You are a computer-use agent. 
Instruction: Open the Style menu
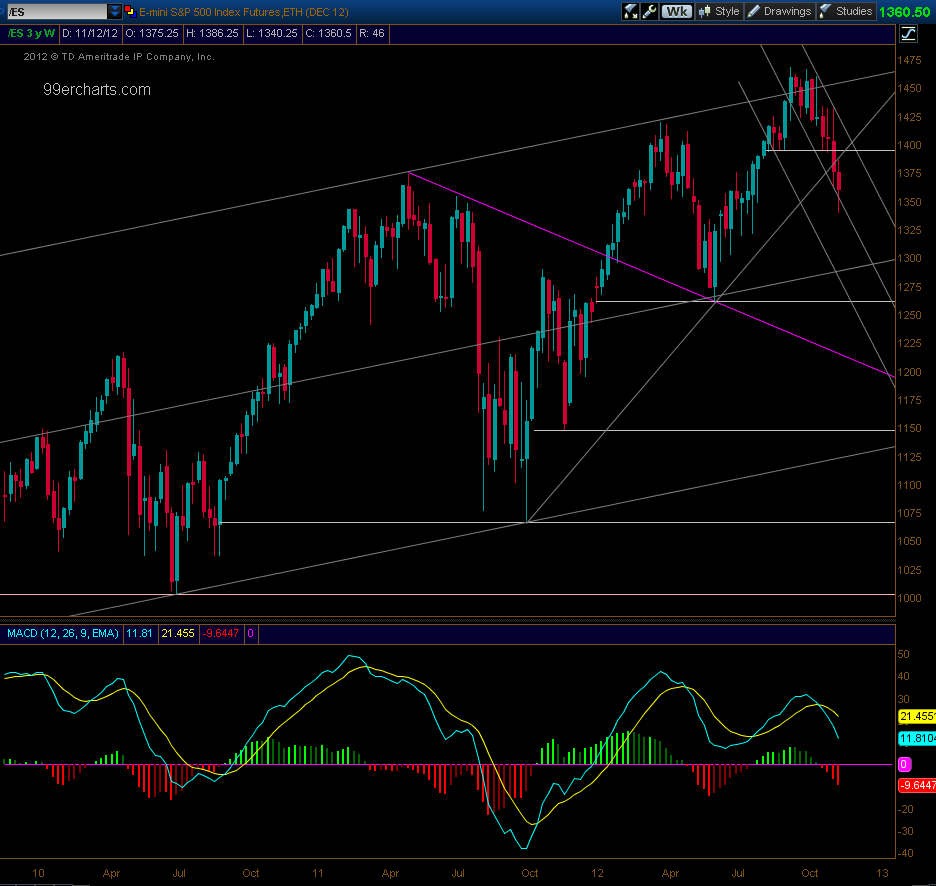(x=719, y=11)
